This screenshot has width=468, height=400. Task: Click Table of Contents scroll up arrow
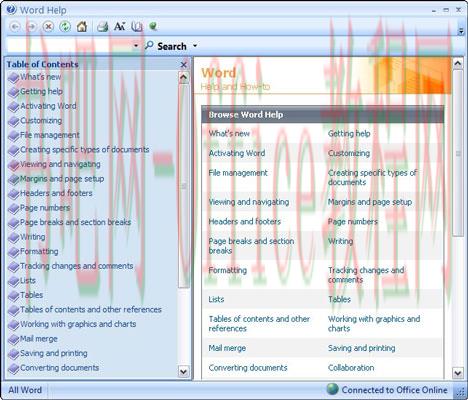tap(184, 78)
